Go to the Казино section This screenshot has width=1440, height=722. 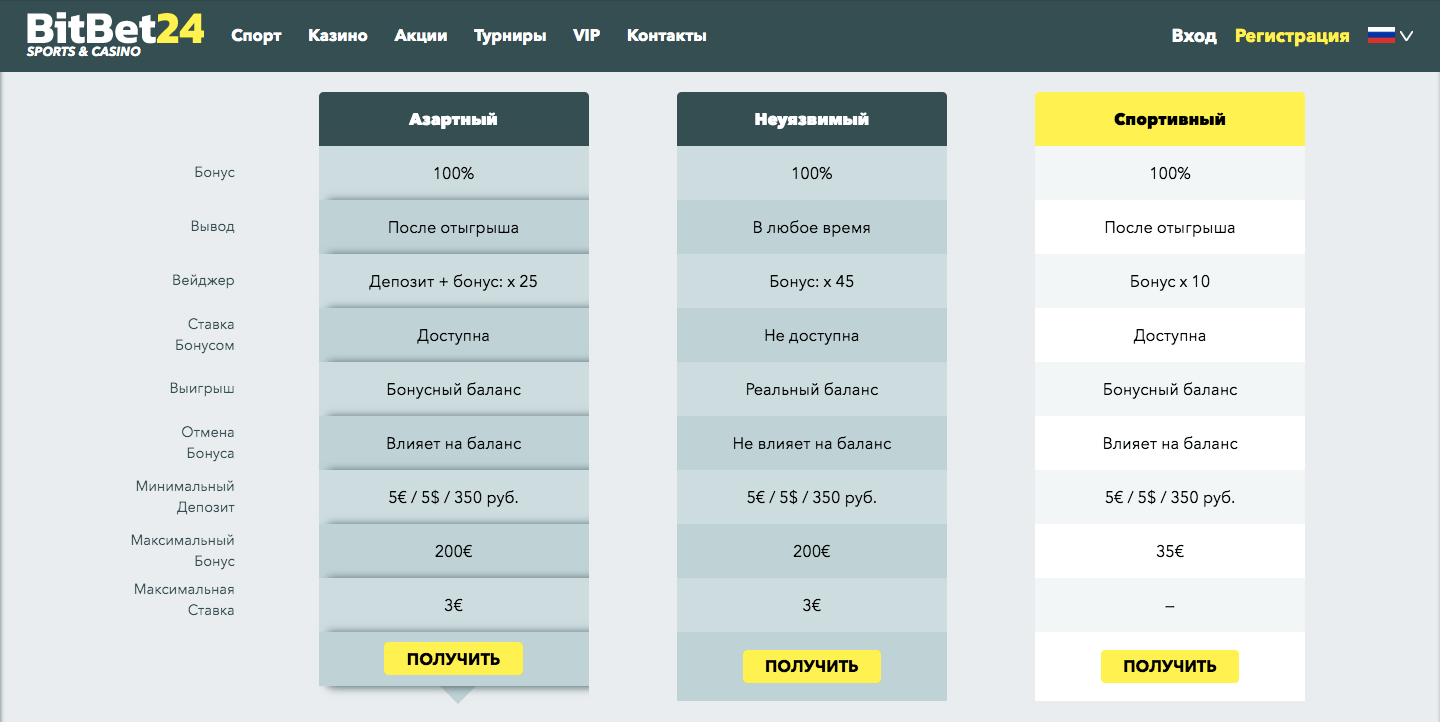338,36
